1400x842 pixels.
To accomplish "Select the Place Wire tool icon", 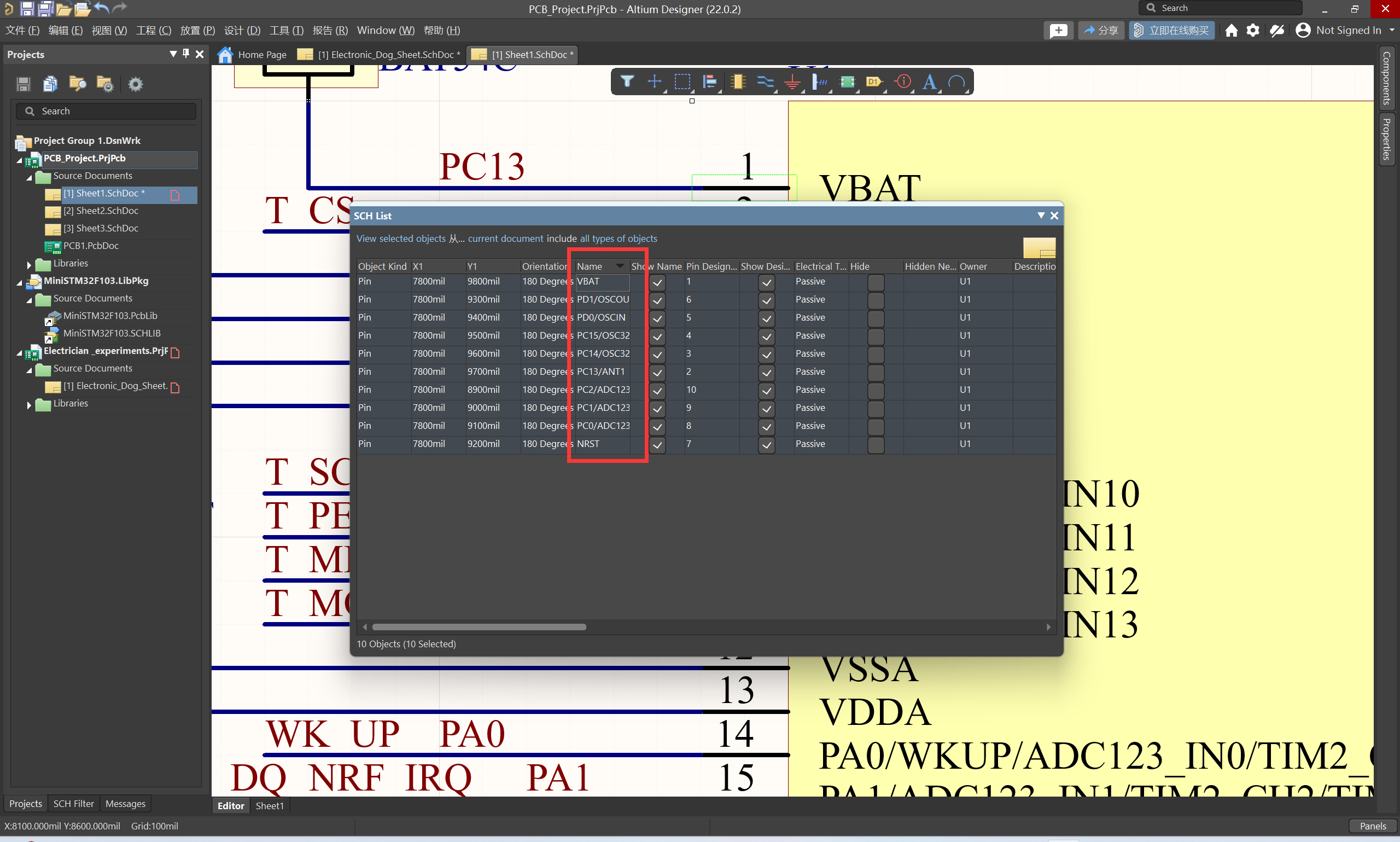I will coord(765,82).
